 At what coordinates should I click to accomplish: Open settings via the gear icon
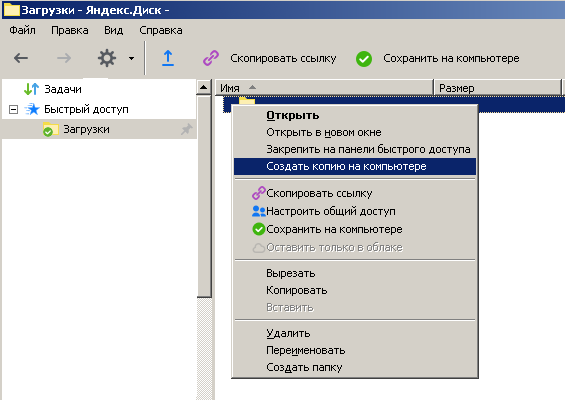tap(107, 58)
